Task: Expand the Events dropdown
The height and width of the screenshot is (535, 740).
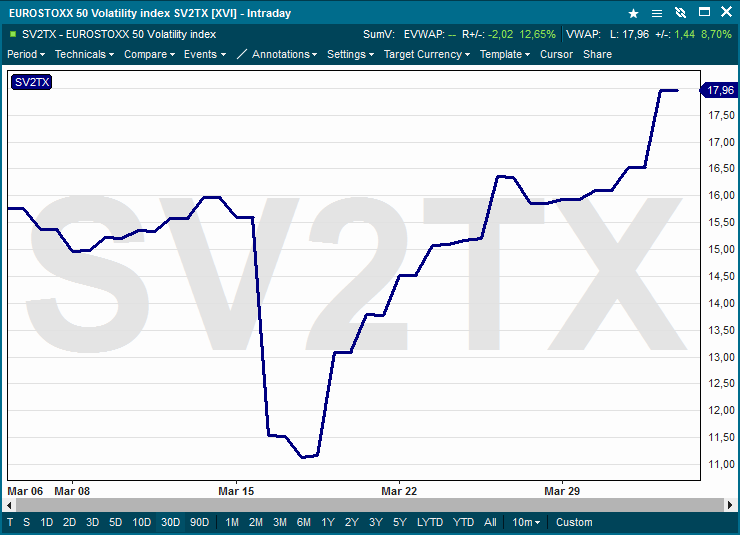Action: pos(205,54)
